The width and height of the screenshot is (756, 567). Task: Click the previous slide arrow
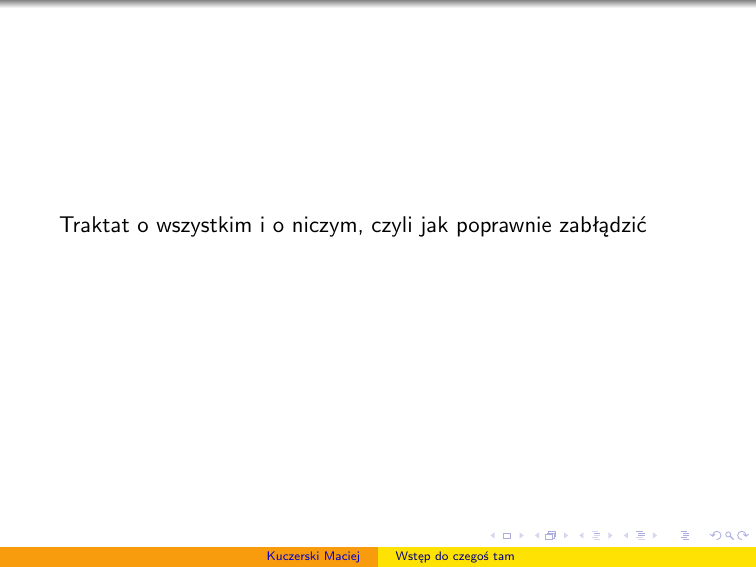point(493,537)
